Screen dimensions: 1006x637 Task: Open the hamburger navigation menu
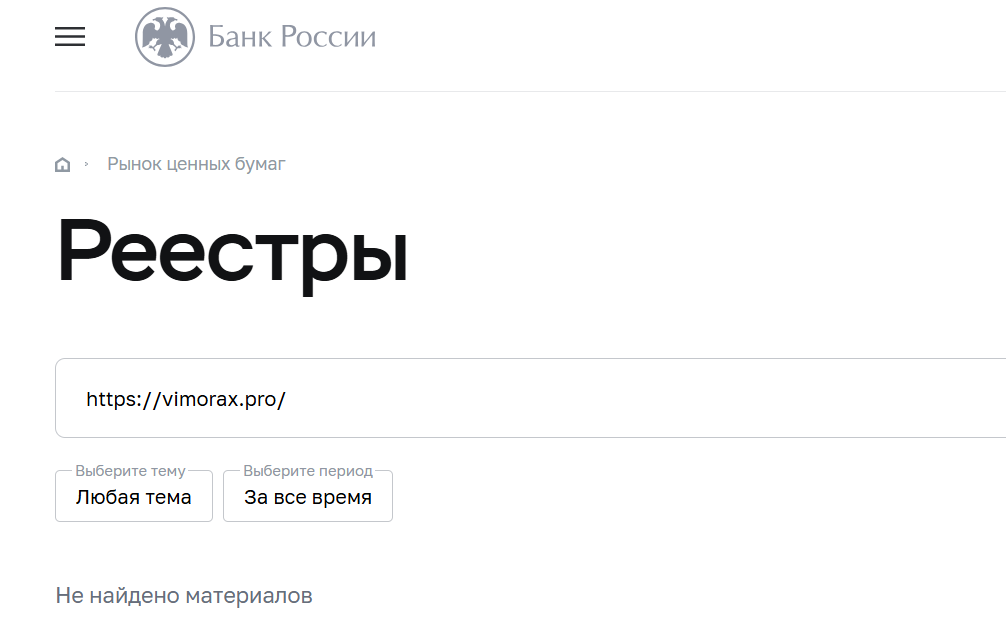point(70,37)
